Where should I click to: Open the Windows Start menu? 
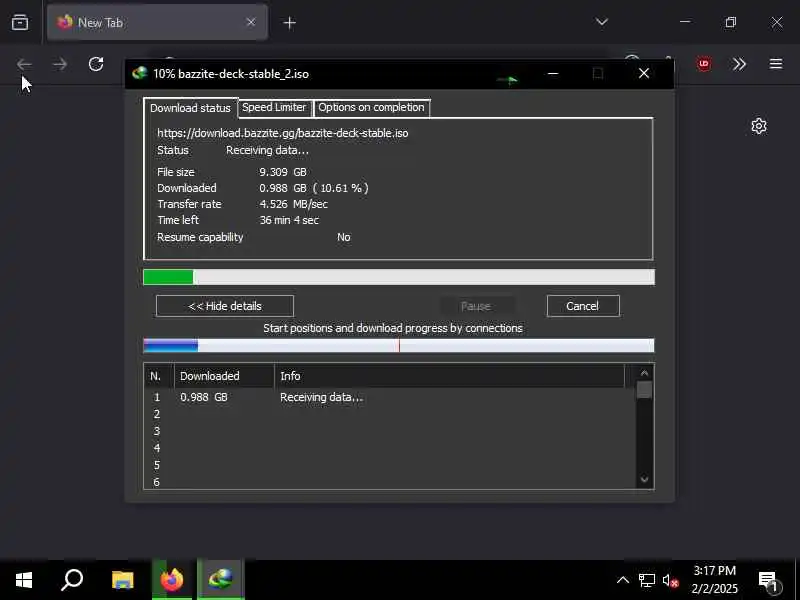point(23,580)
